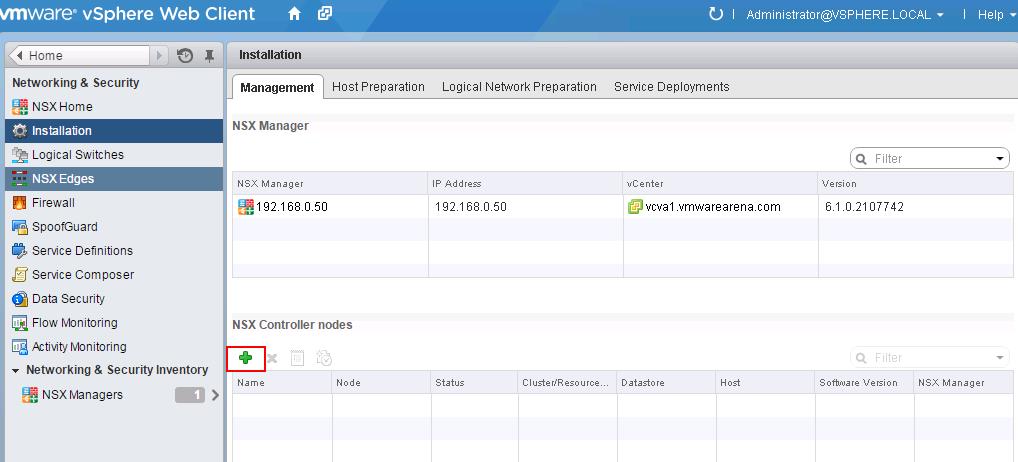Screen dimensions: 1018x462
Task: Click the Service Definitions icon
Action: [20, 251]
